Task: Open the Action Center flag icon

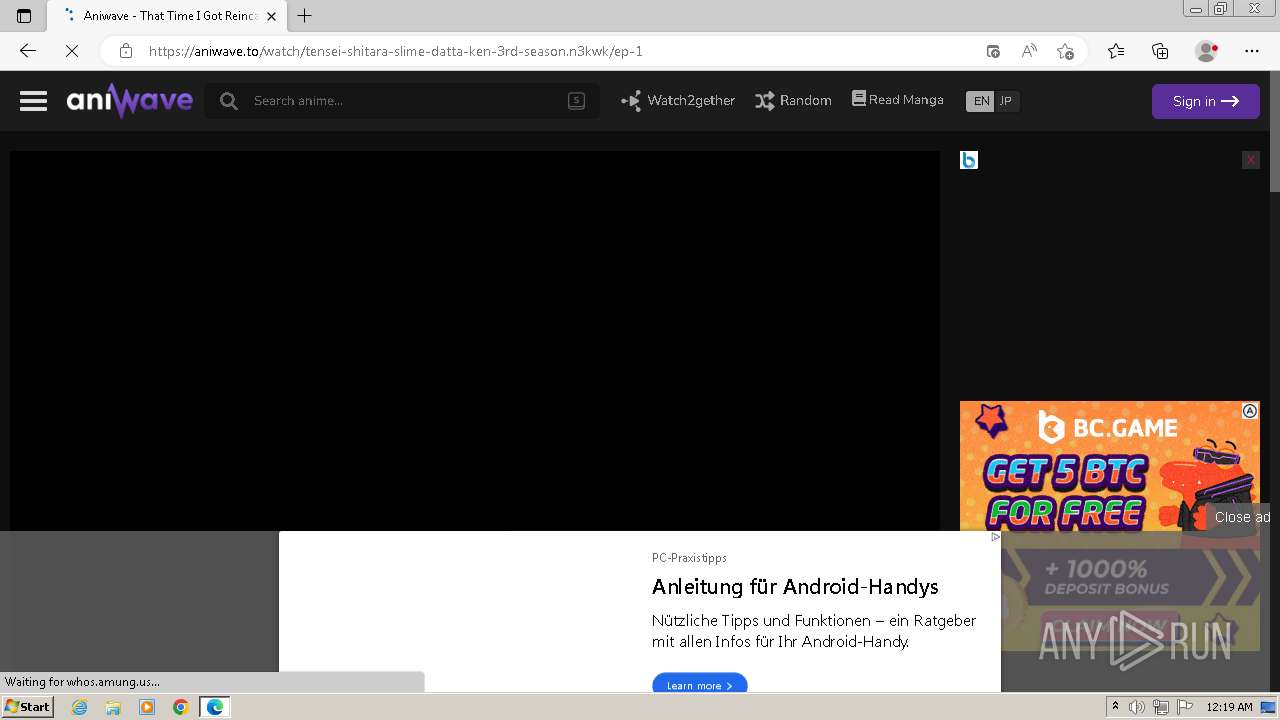Action: 1184,707
